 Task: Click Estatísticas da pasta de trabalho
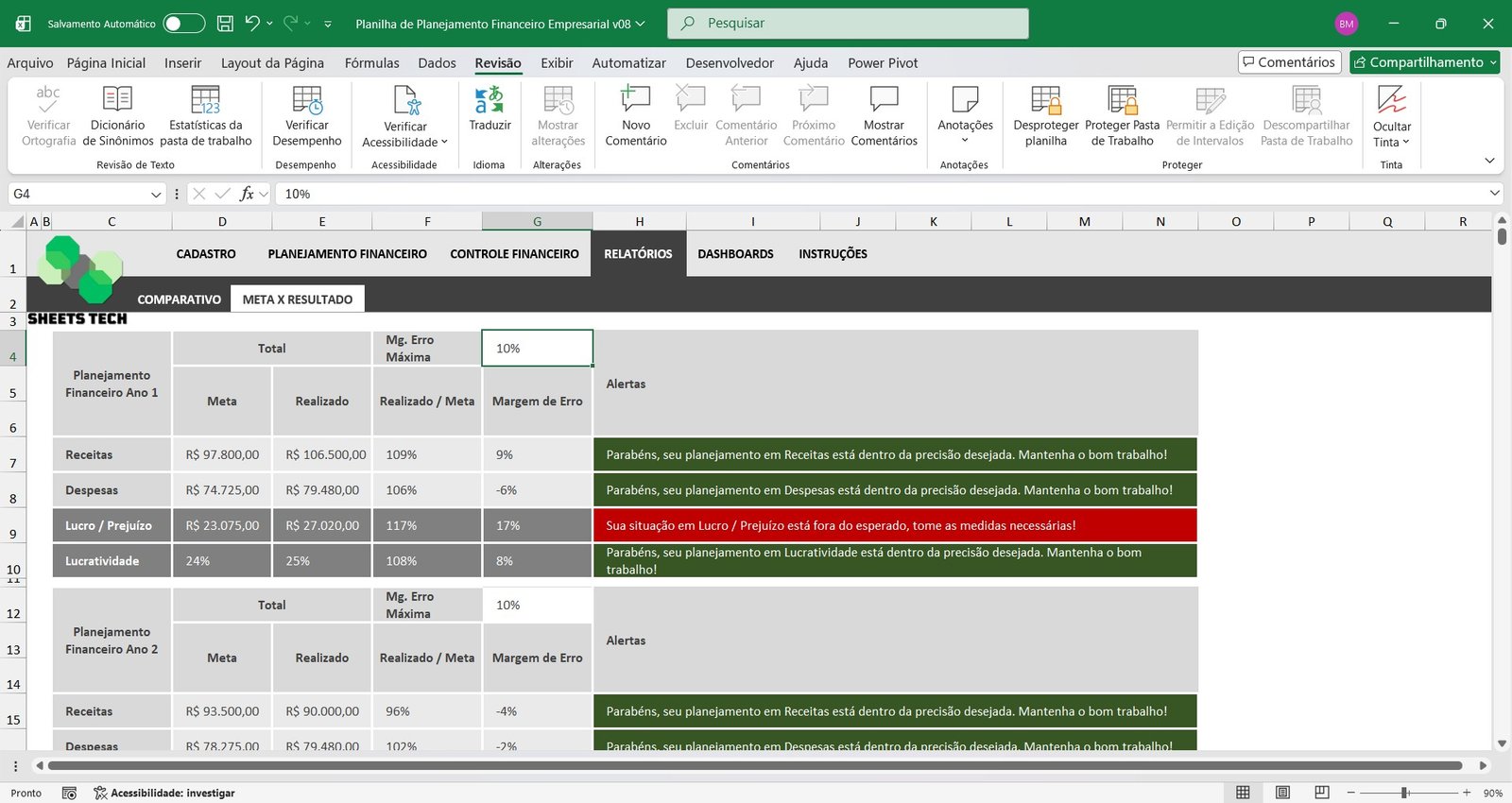pos(205,115)
